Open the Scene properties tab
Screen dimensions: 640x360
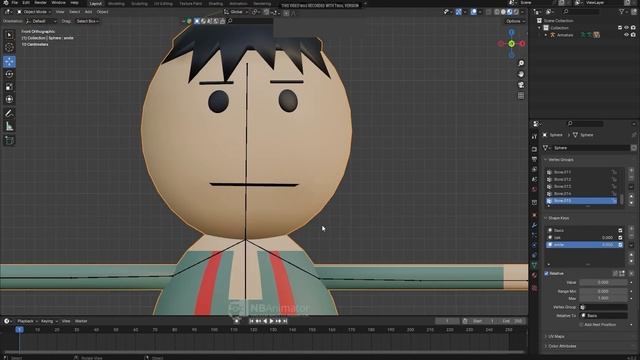pyautogui.click(x=534, y=180)
